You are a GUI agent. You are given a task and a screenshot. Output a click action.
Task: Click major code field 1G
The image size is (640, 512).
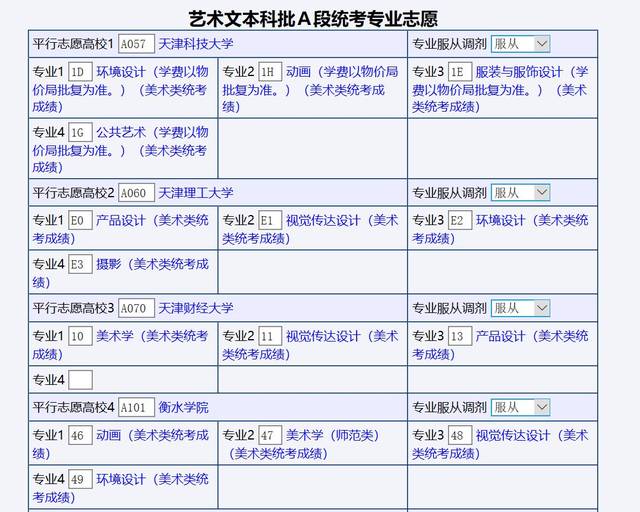[80, 133]
